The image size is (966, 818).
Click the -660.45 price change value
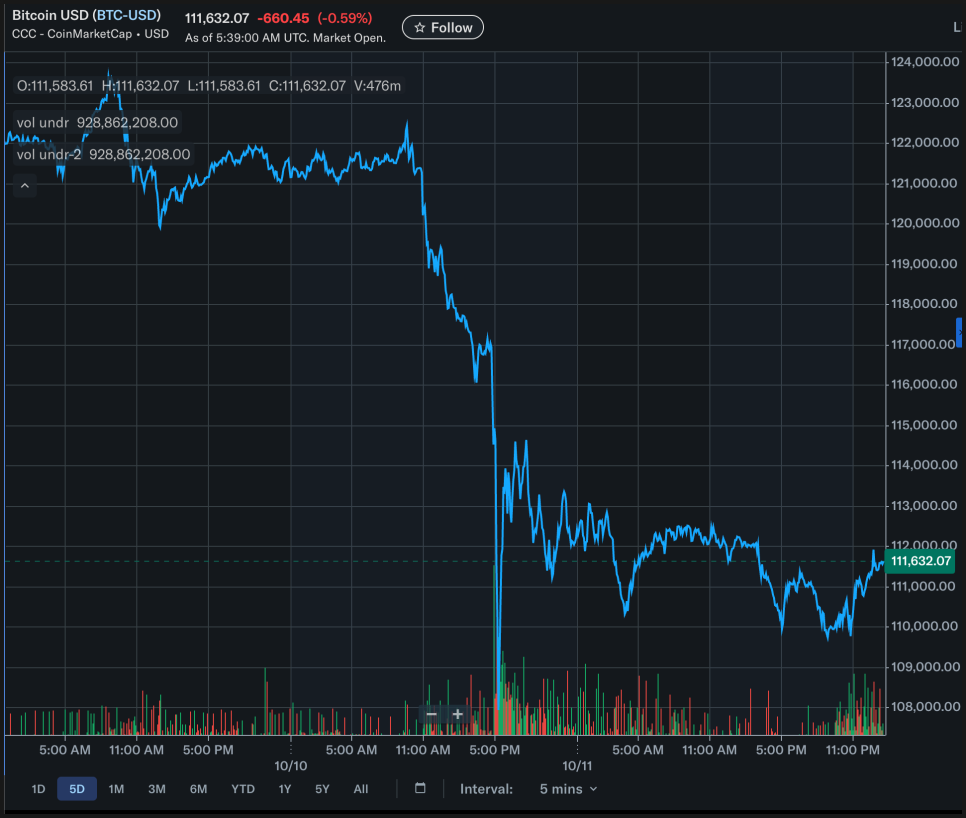point(283,18)
